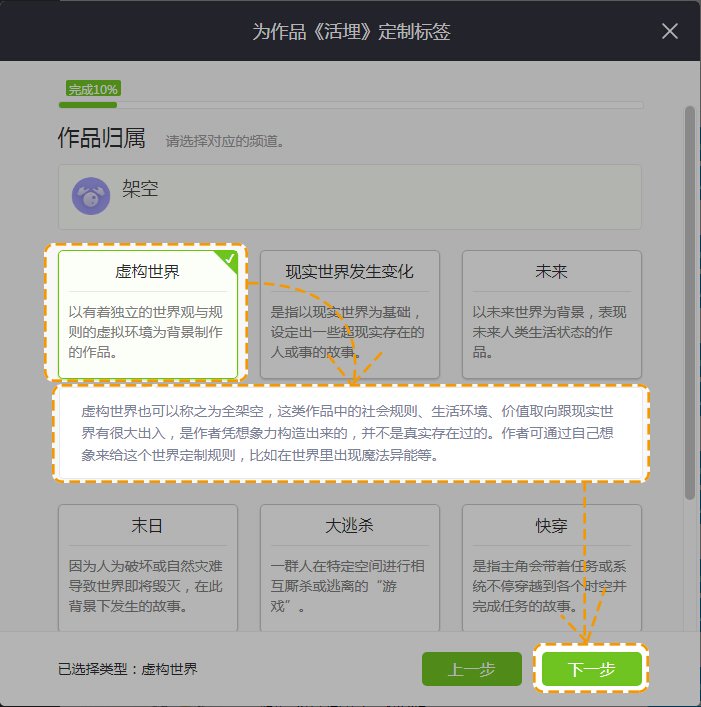Choose the 快穿 category card

551,567
